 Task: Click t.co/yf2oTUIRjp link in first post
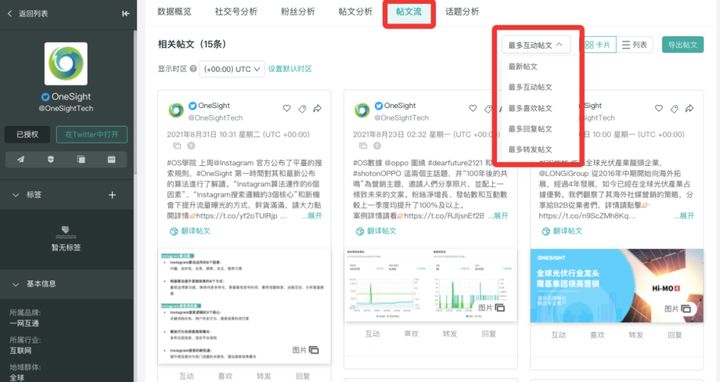click(x=237, y=216)
